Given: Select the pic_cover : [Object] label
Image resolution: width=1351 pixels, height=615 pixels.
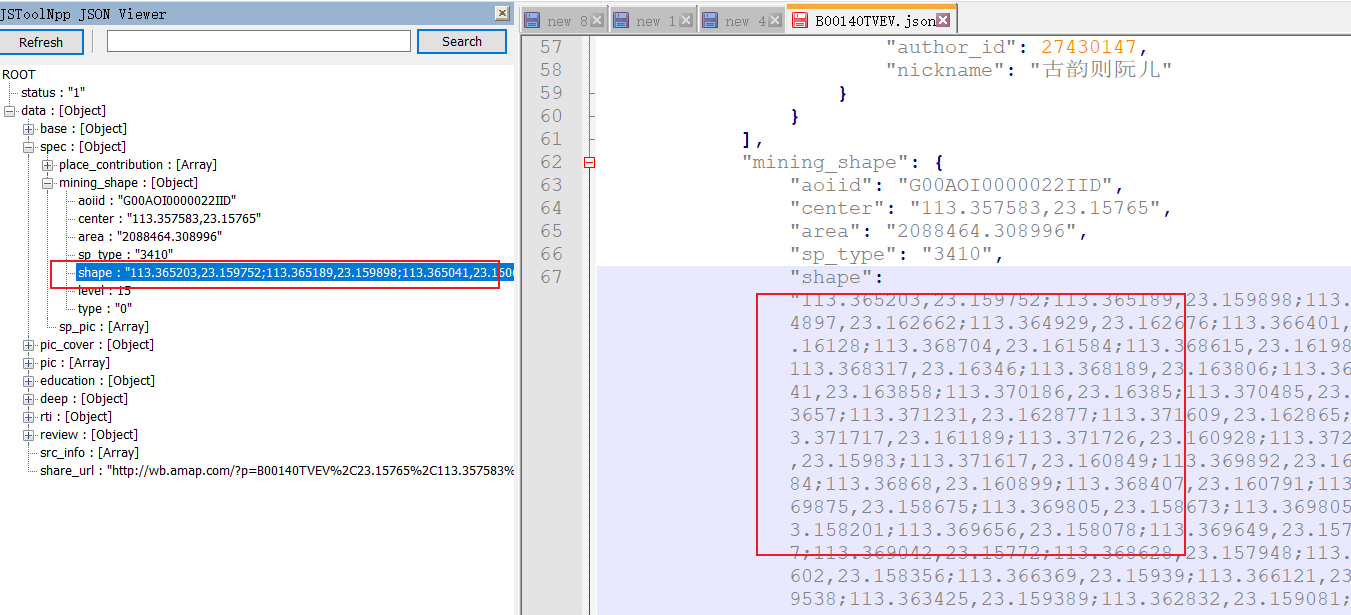Looking at the screenshot, I should click(x=96, y=345).
